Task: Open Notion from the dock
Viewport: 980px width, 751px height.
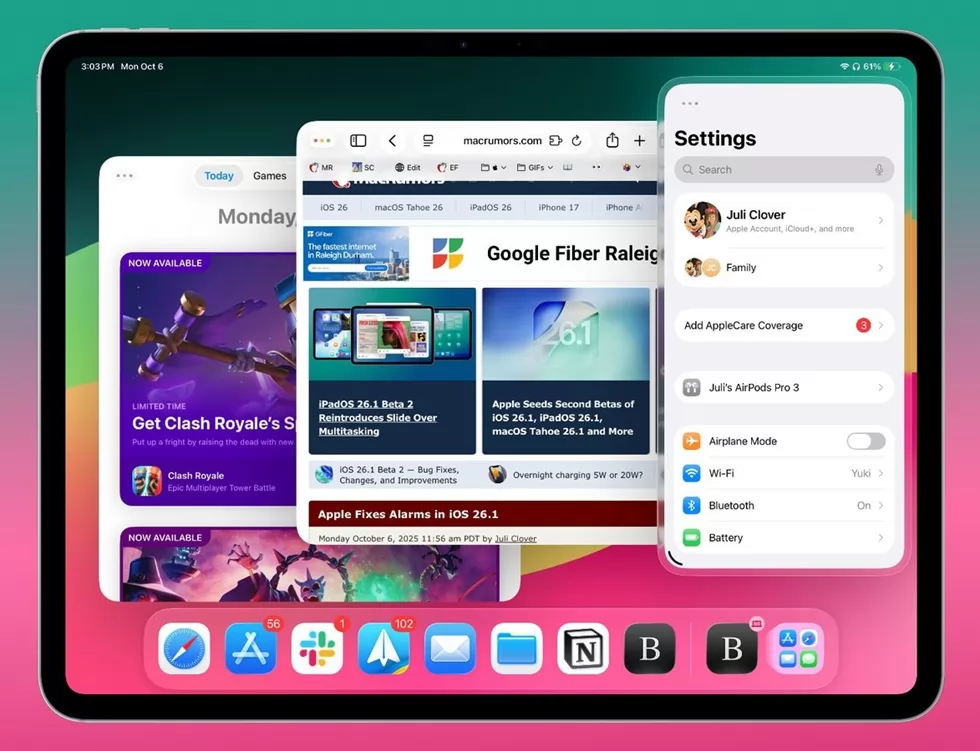Action: [x=583, y=648]
